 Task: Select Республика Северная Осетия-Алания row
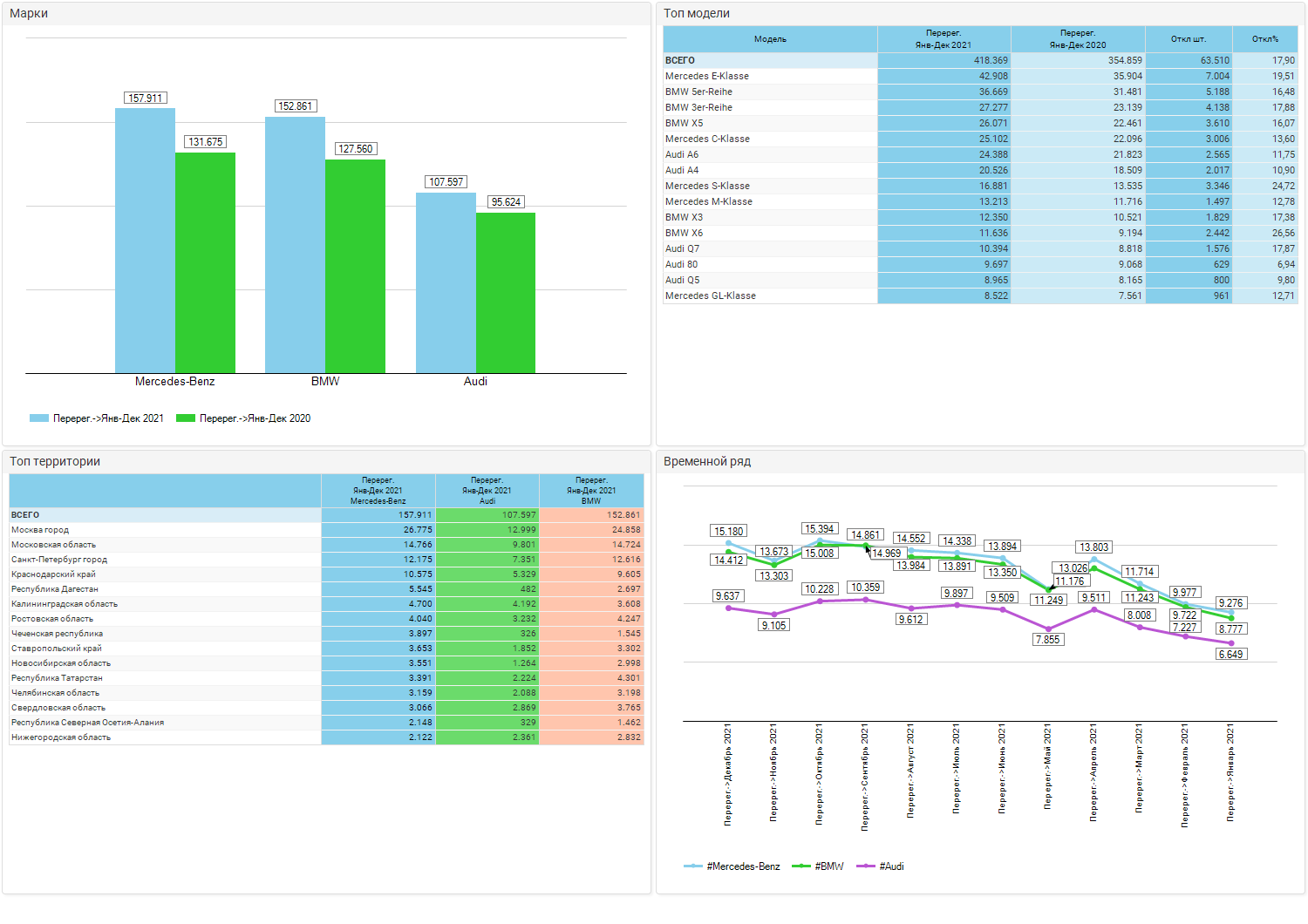click(326, 723)
